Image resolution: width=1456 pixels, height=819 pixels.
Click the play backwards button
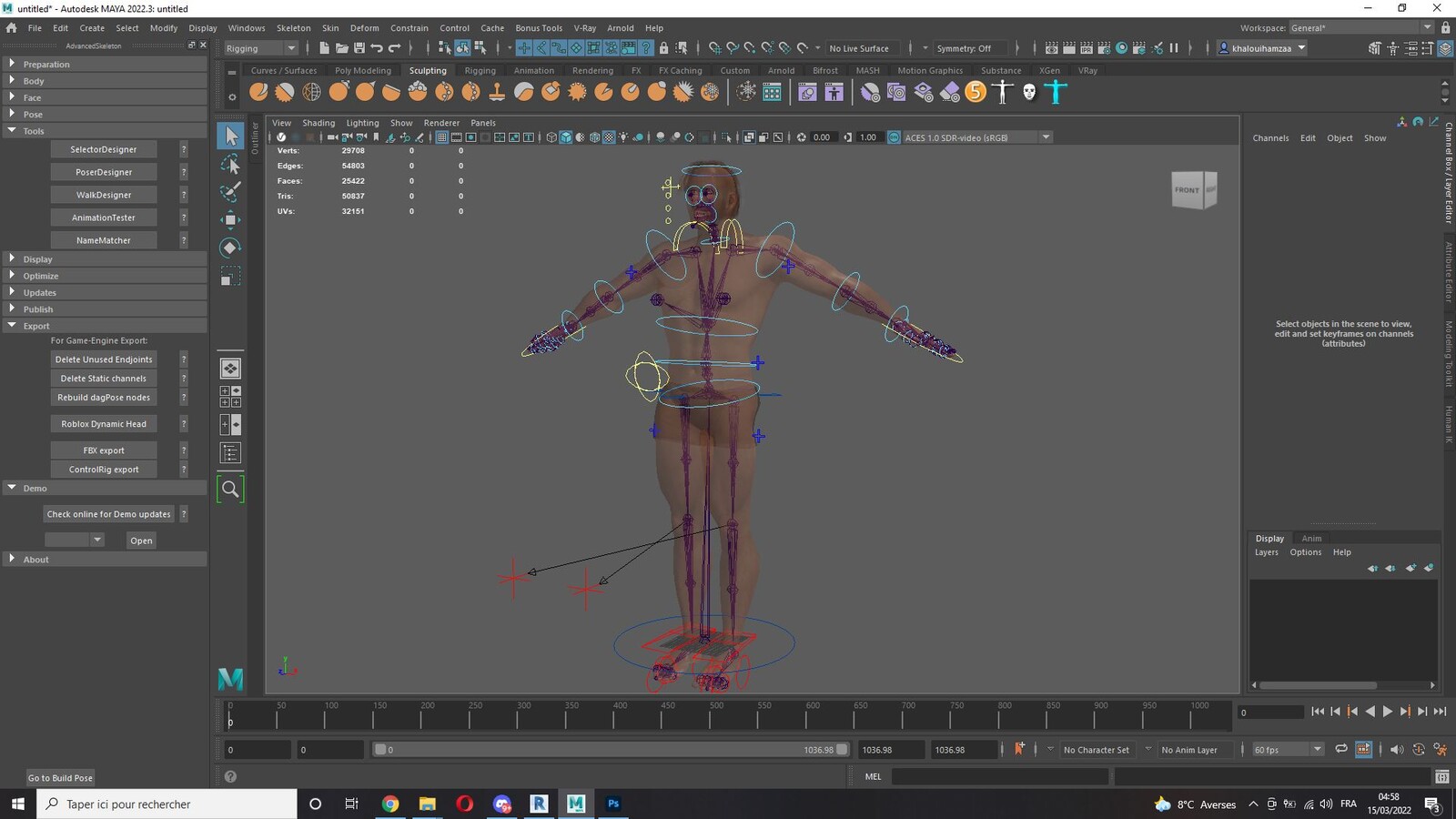click(1370, 712)
